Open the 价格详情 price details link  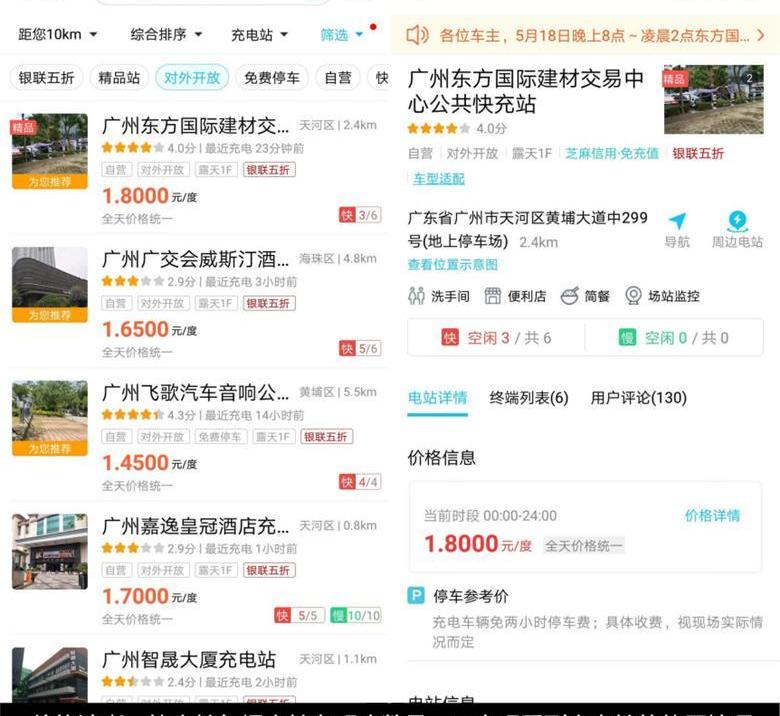(712, 516)
